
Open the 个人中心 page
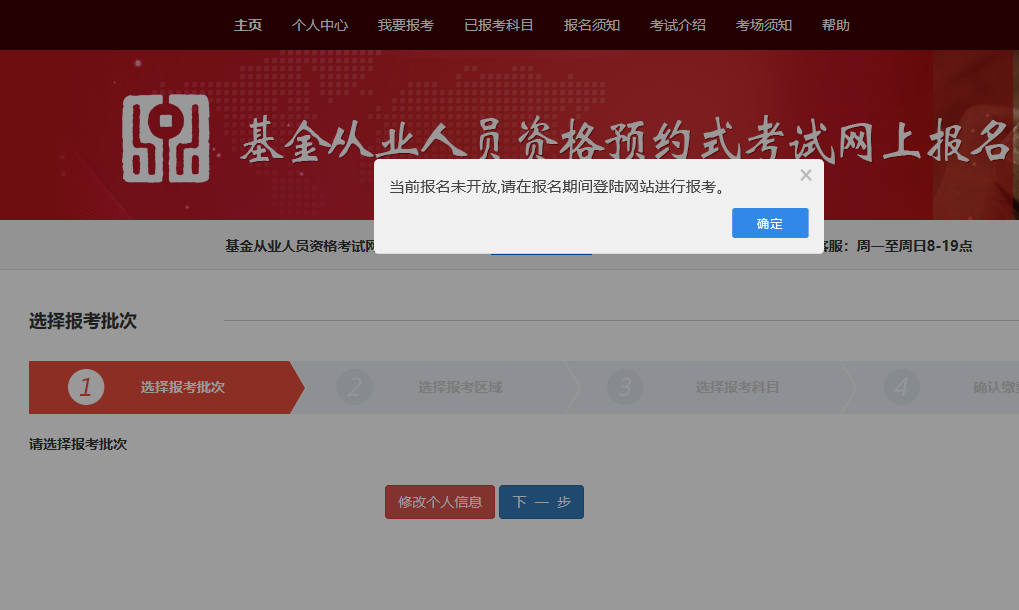pyautogui.click(x=320, y=25)
